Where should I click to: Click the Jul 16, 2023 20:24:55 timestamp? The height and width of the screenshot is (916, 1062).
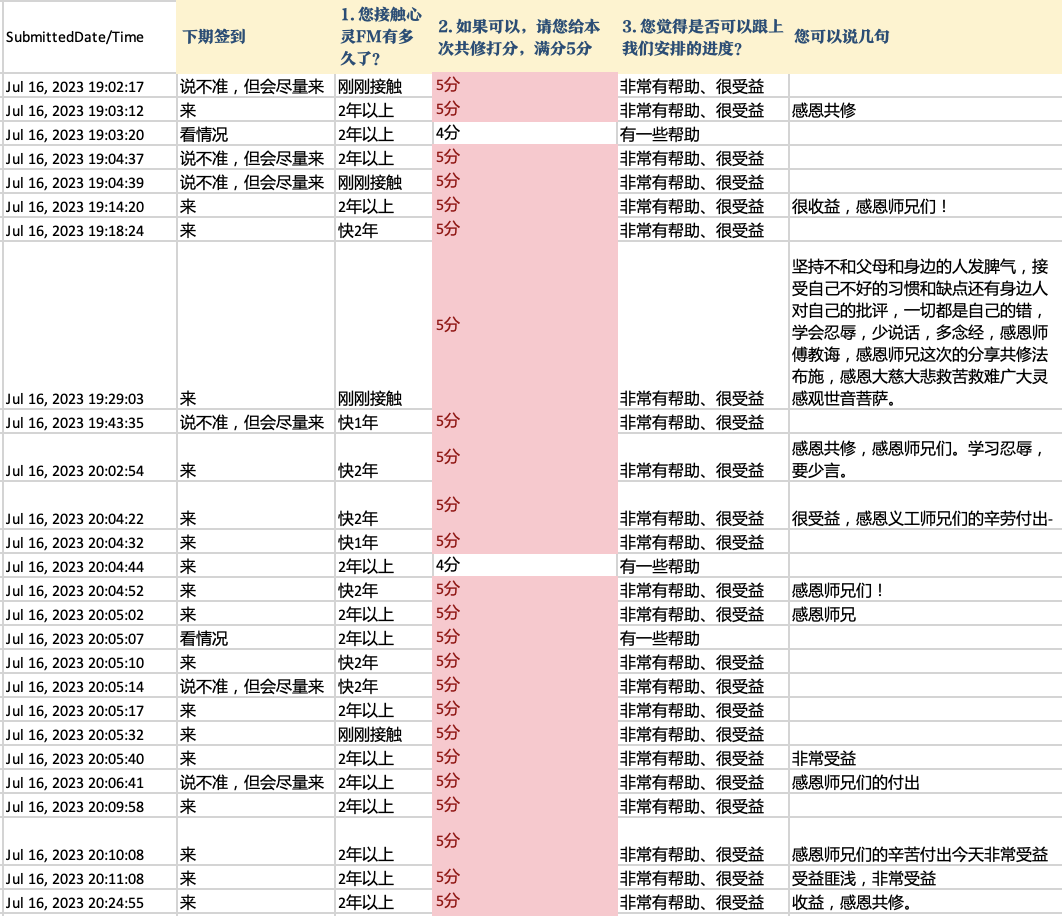75,903
